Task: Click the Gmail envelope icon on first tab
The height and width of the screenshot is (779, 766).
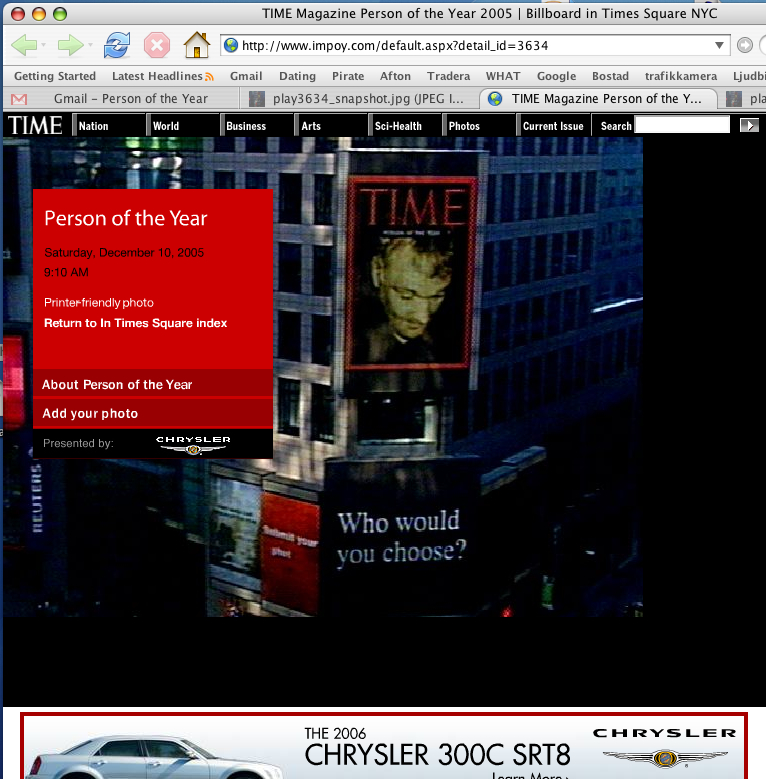Action: click(19, 99)
